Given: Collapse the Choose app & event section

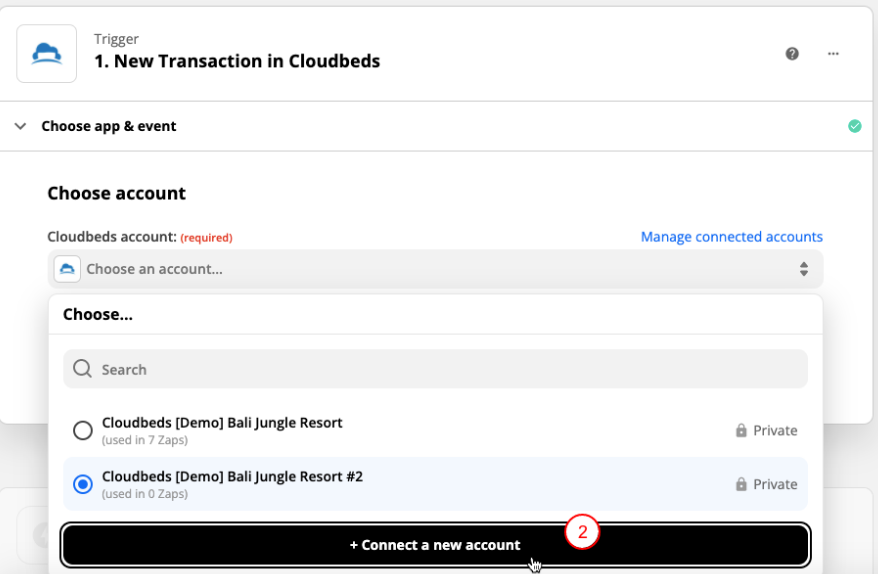Looking at the screenshot, I should (x=20, y=126).
